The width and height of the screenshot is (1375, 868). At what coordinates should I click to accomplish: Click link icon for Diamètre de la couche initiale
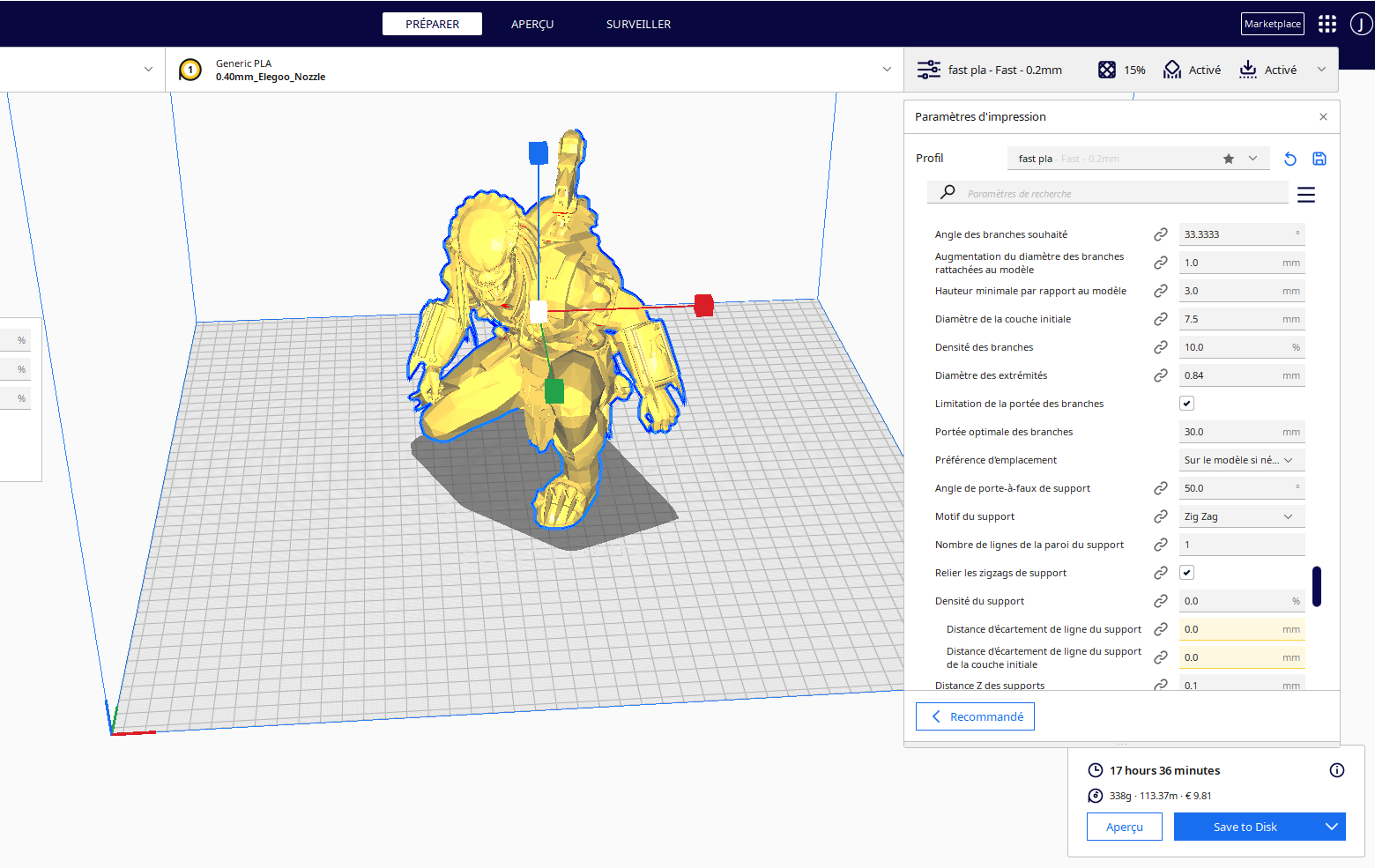click(x=1161, y=319)
